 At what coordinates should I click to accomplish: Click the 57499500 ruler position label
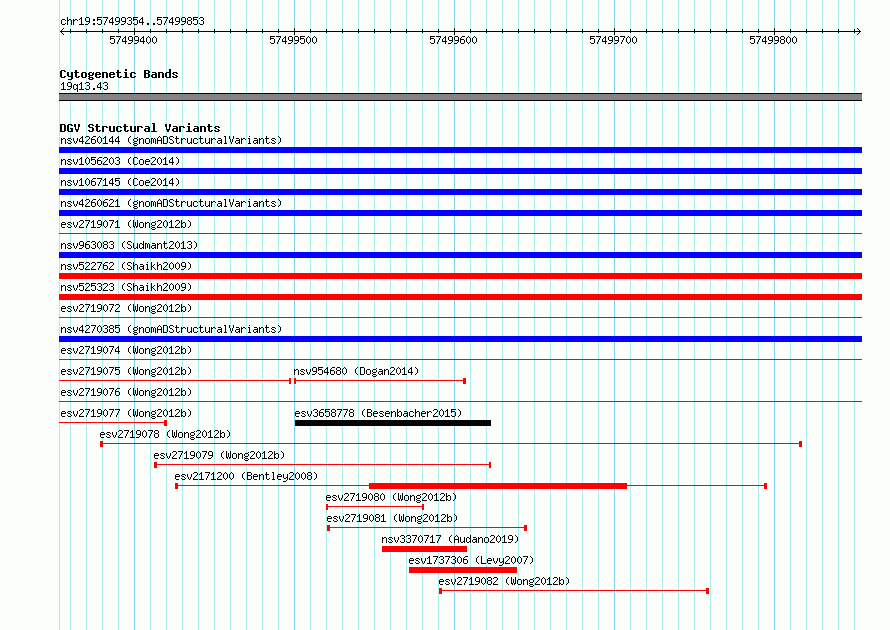point(293,40)
